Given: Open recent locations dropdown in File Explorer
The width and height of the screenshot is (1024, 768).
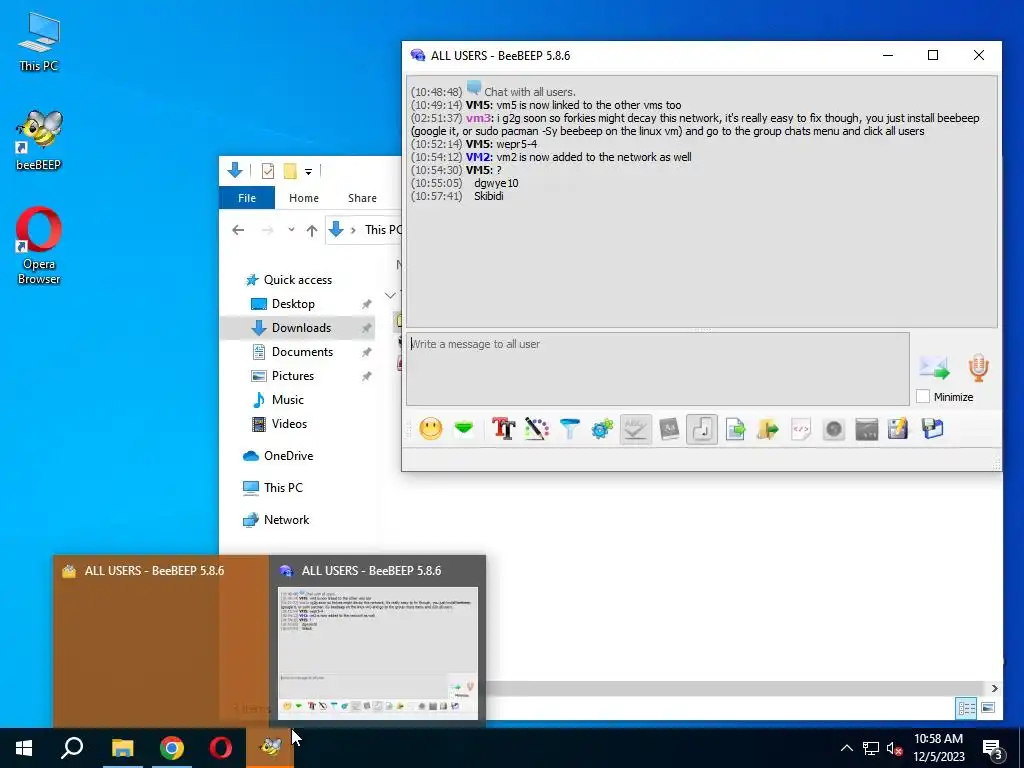Looking at the screenshot, I should pos(291,230).
